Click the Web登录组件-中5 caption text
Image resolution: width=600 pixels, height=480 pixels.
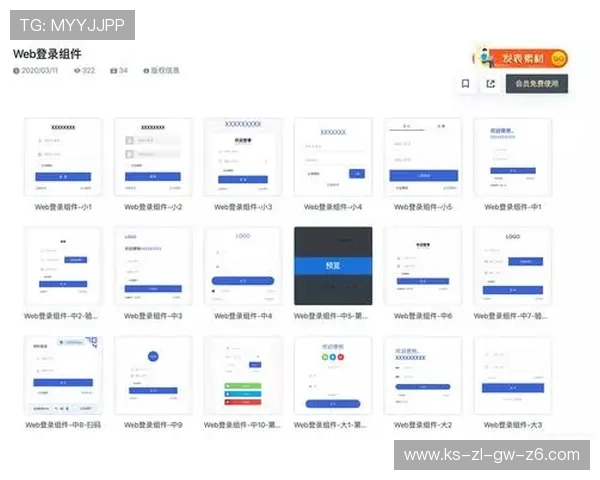[x=331, y=316]
